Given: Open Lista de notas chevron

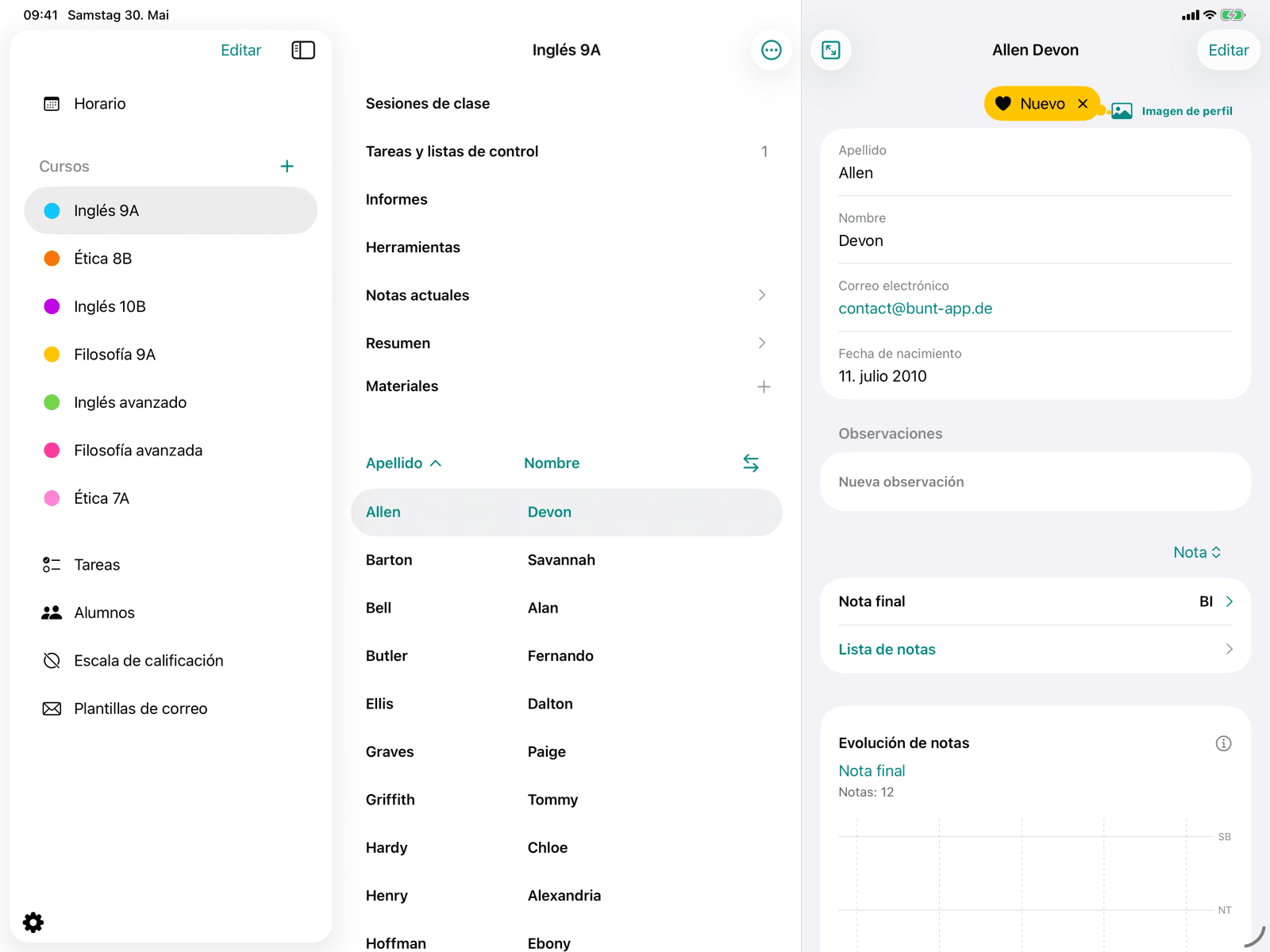Looking at the screenshot, I should click(1230, 650).
